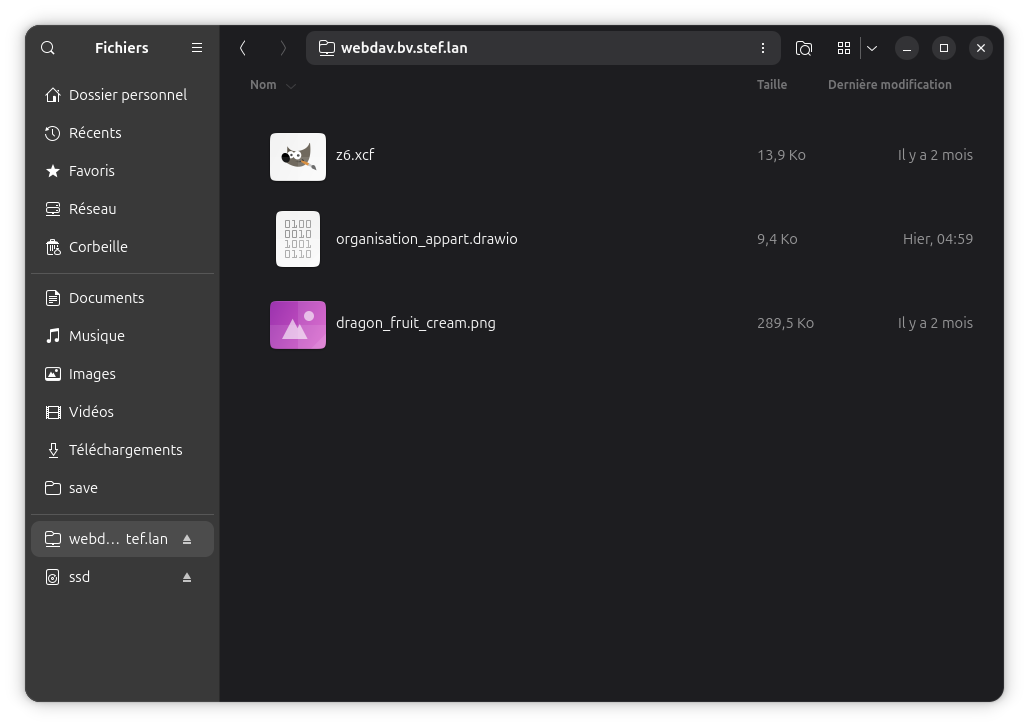
Task: Go to Documents folder
Action: point(123,298)
